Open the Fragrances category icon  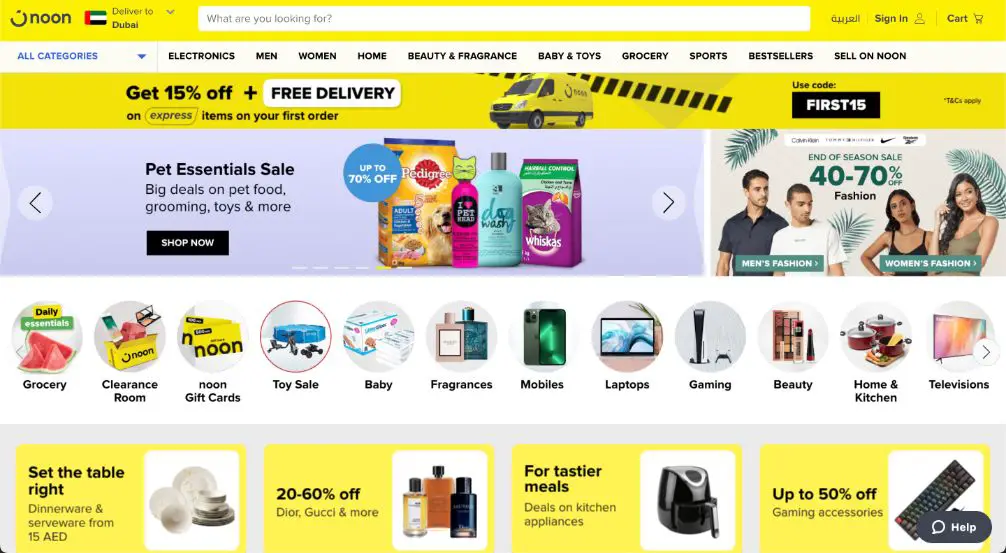pos(461,337)
